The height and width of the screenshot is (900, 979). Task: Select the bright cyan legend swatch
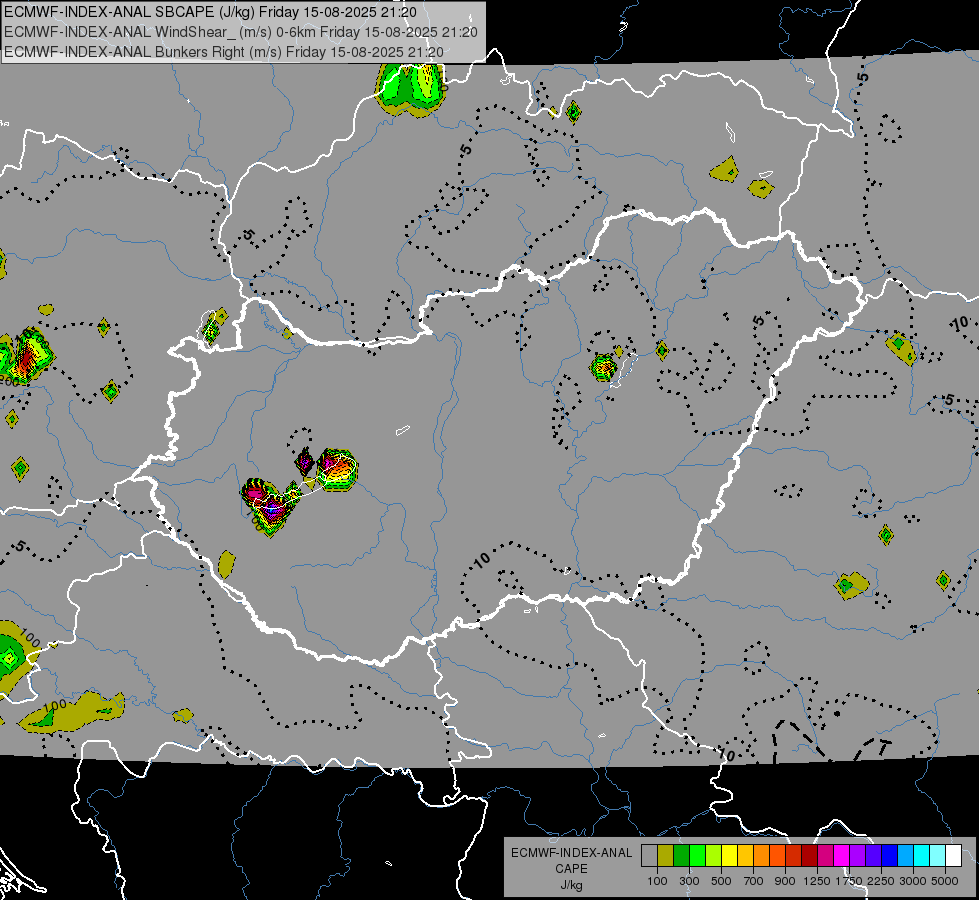coord(922,855)
